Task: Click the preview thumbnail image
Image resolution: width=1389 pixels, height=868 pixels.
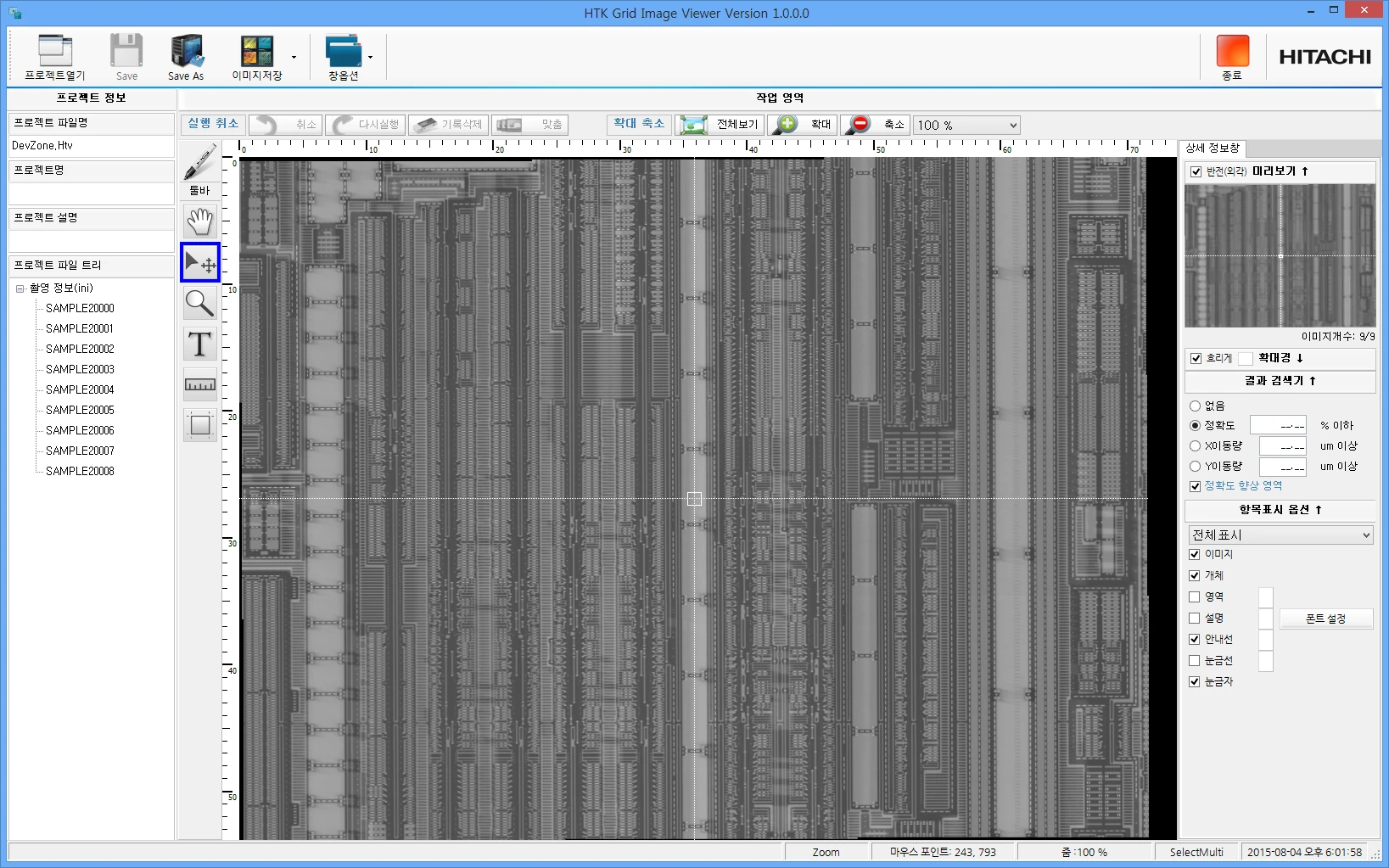Action: (1280, 255)
